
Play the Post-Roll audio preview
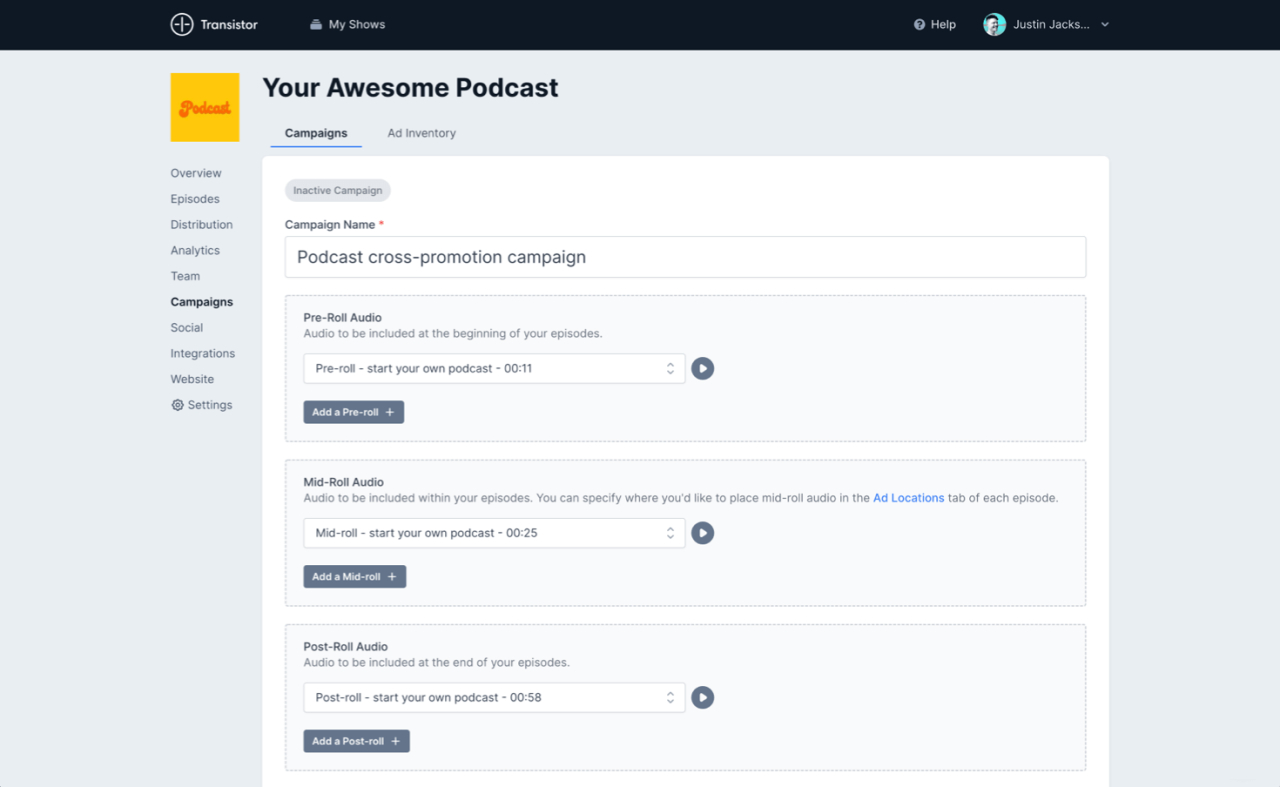[702, 697]
